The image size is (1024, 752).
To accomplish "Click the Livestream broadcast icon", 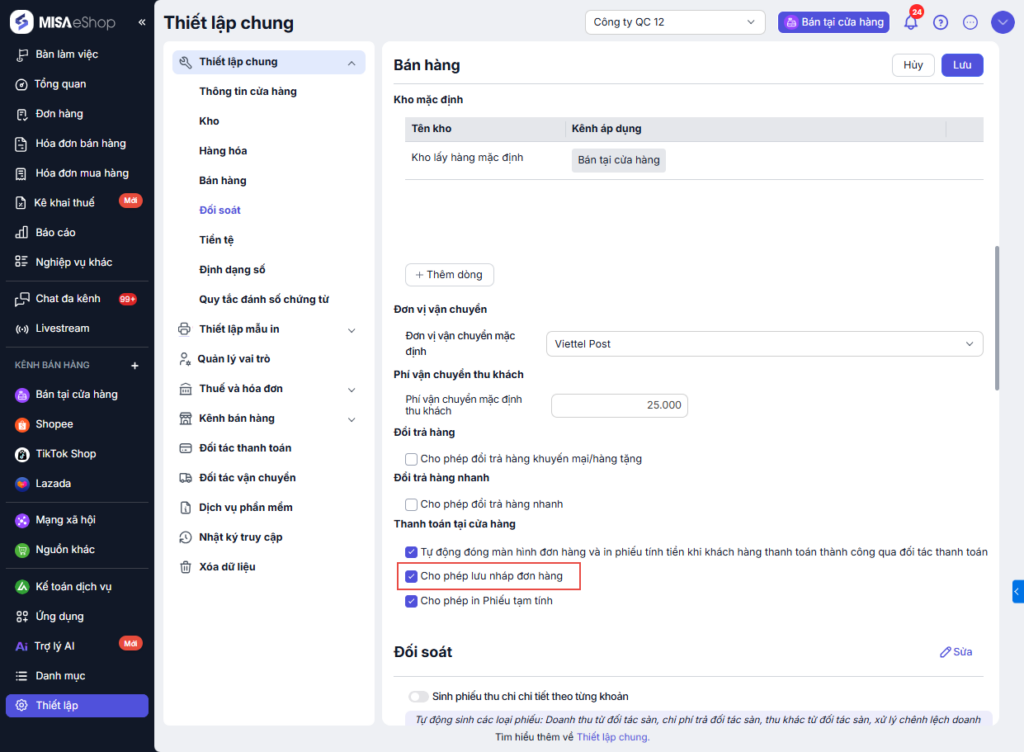I will pyautogui.click(x=22, y=328).
